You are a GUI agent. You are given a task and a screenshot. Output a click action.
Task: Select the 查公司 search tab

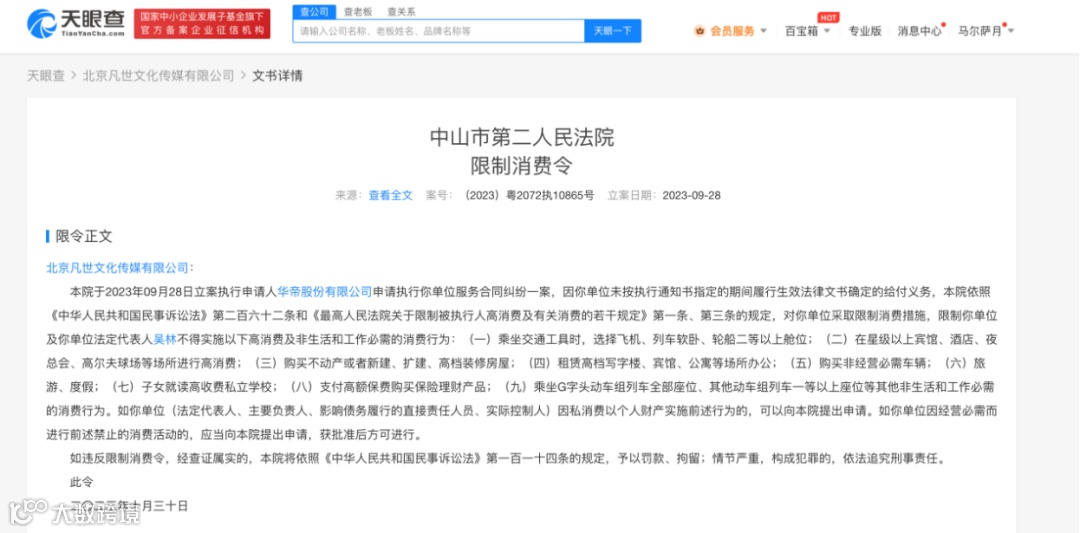[315, 12]
